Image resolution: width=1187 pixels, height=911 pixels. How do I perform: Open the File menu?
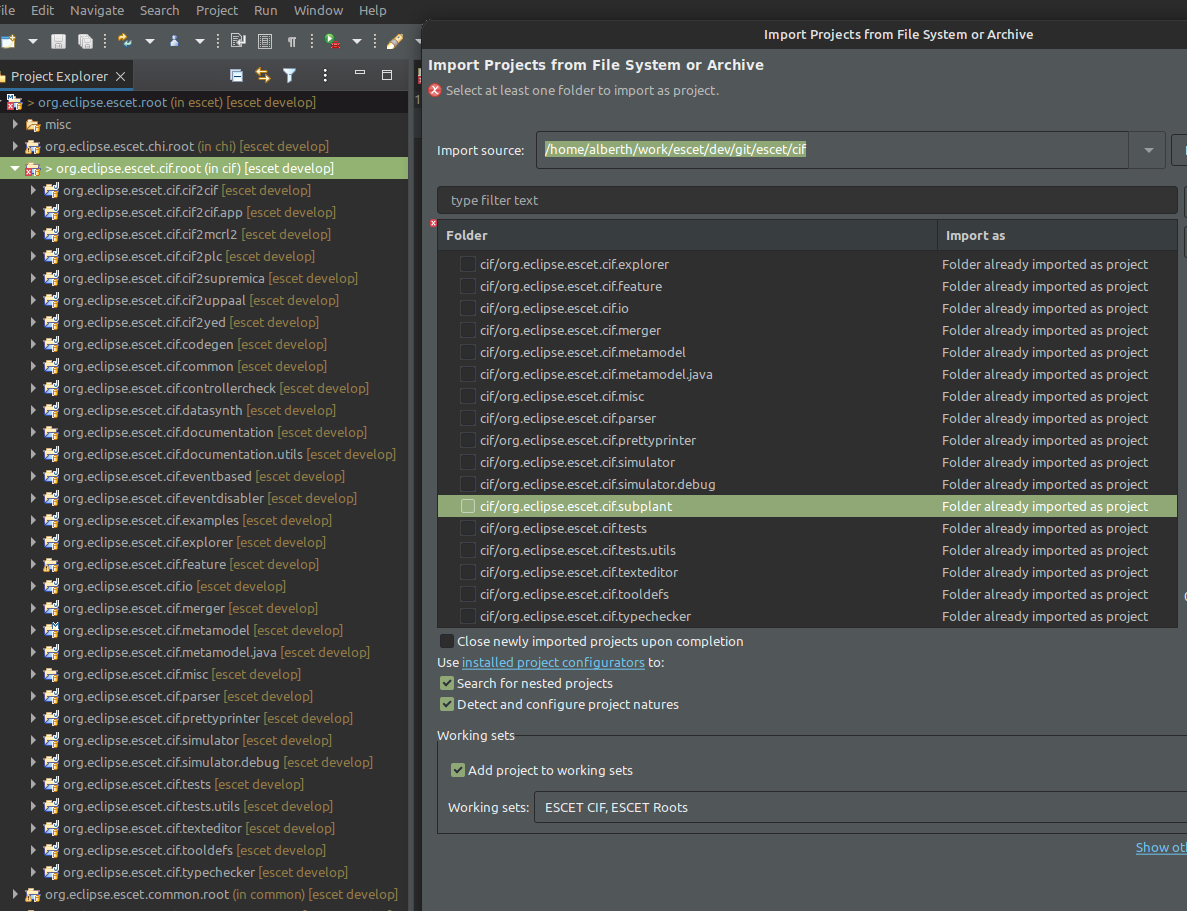click(7, 11)
